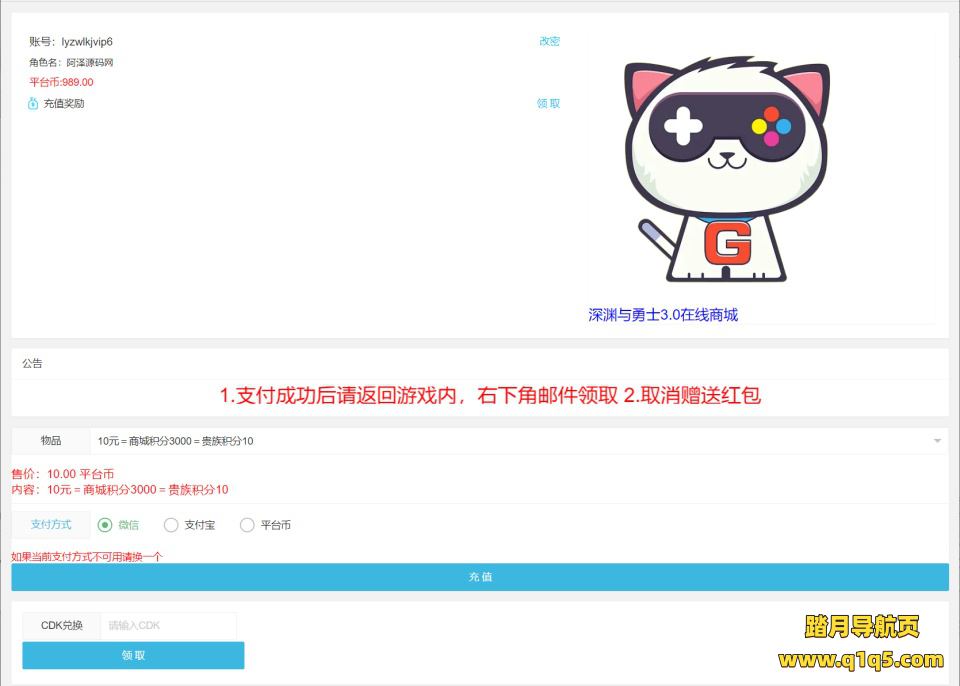Click 改密 to change the password
Image resolution: width=960 pixels, height=686 pixels.
click(x=549, y=41)
